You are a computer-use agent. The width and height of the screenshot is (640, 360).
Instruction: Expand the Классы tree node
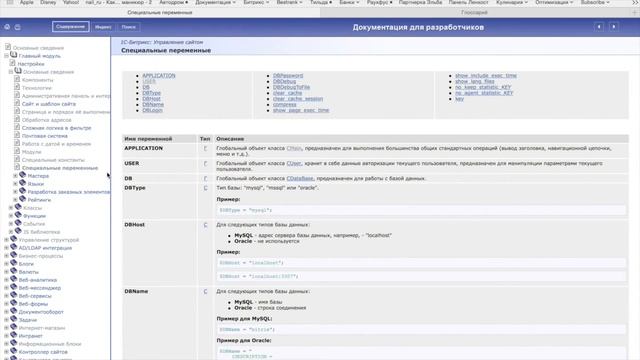click(x=11, y=208)
